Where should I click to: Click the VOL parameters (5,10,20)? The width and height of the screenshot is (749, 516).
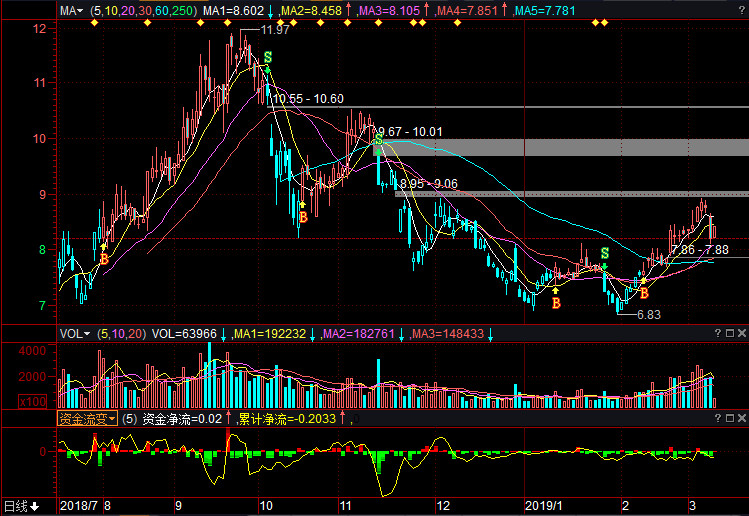point(120,333)
